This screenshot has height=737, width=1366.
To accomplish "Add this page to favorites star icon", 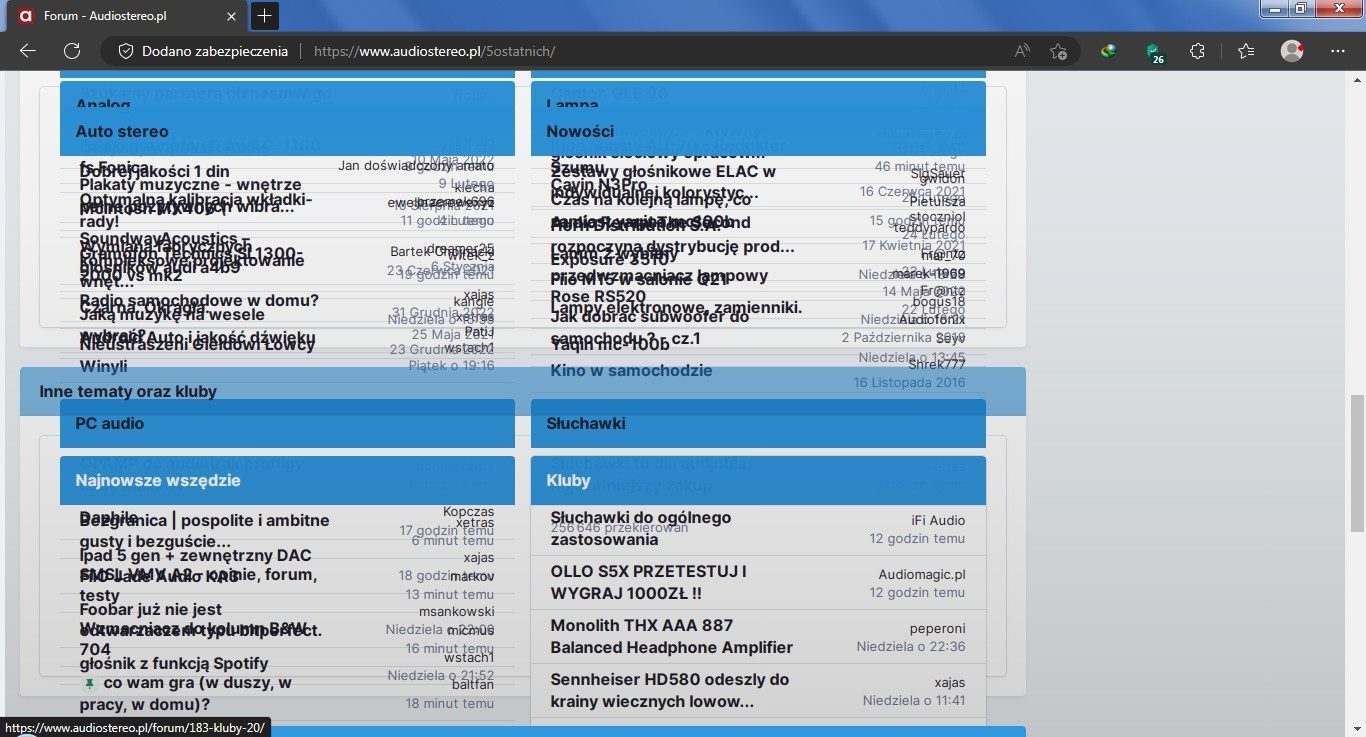I will pyautogui.click(x=1058, y=51).
